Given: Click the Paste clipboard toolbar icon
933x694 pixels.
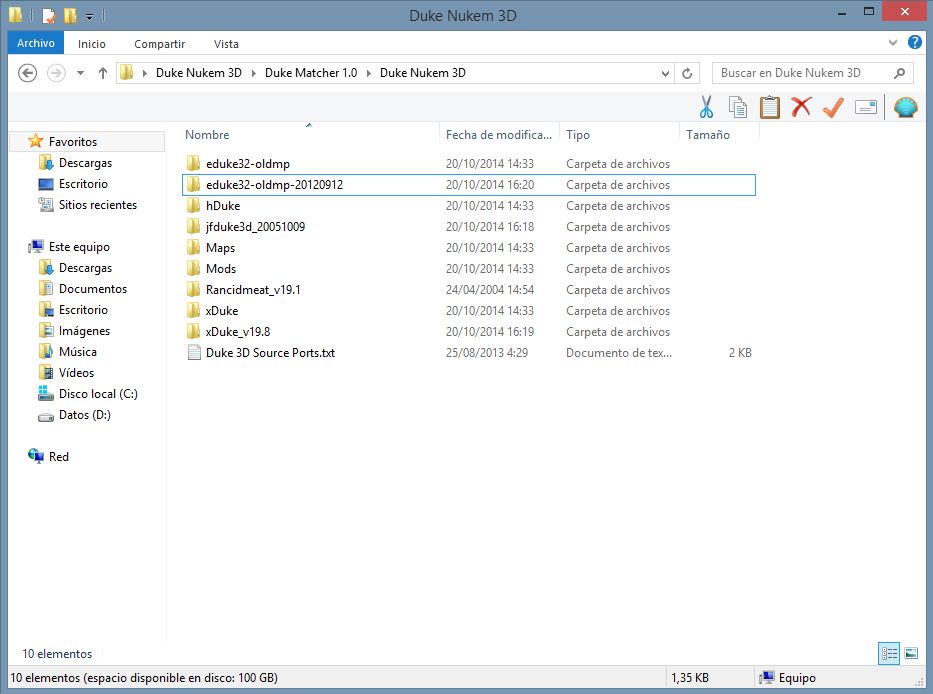Looking at the screenshot, I should [769, 107].
